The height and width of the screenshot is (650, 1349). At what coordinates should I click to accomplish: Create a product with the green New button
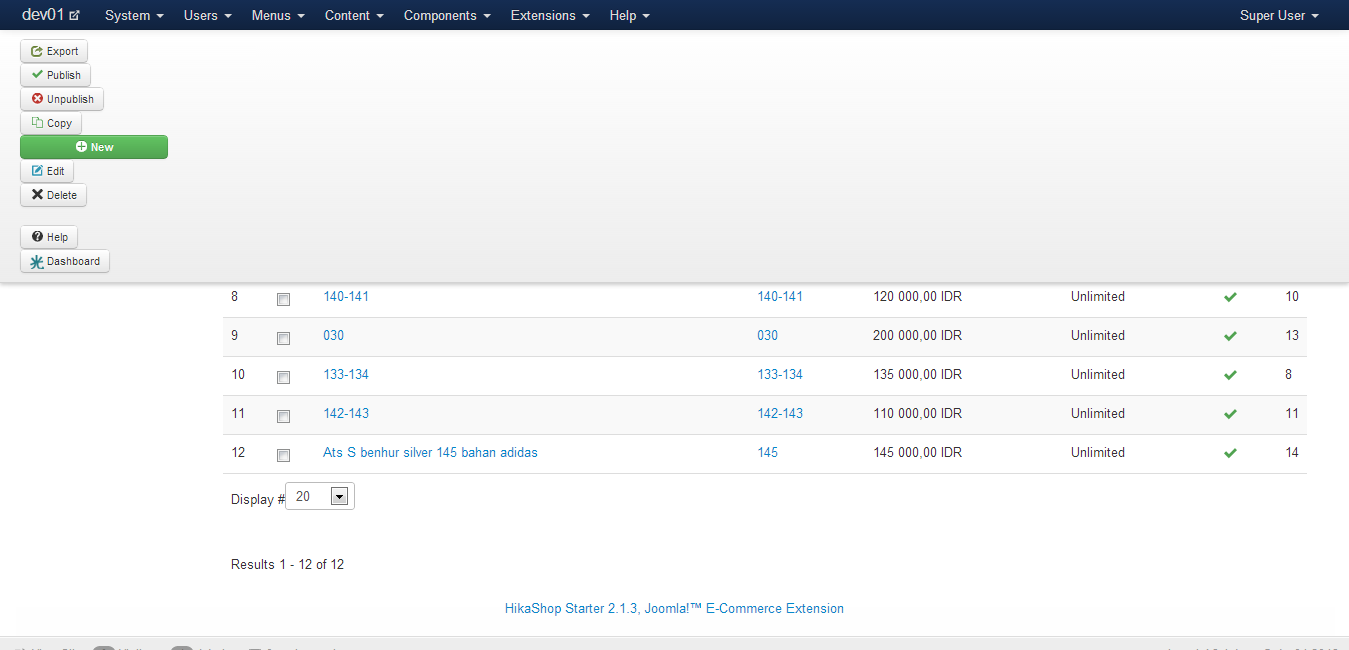point(94,147)
